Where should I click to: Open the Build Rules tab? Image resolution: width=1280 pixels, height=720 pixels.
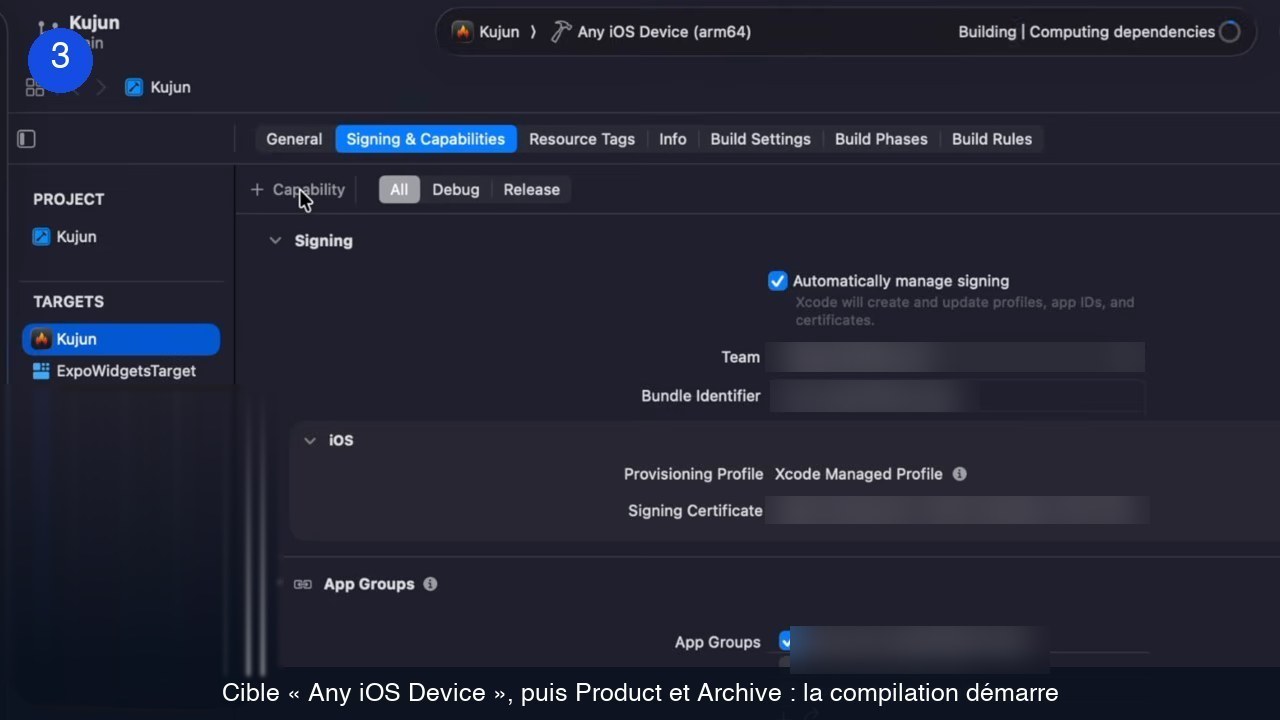click(x=992, y=139)
